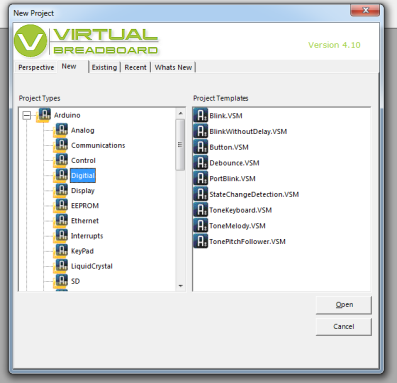Screen dimensions: 397x383
Task: Click the Digitial project type icon
Action: click(61, 176)
